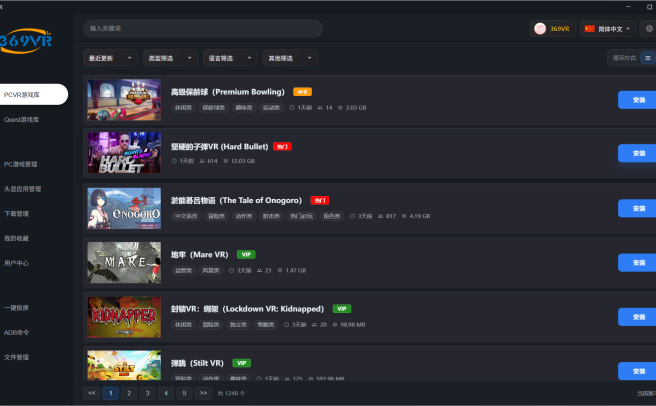
Task: Install Hard Bullet with 安装 button
Action: [637, 153]
